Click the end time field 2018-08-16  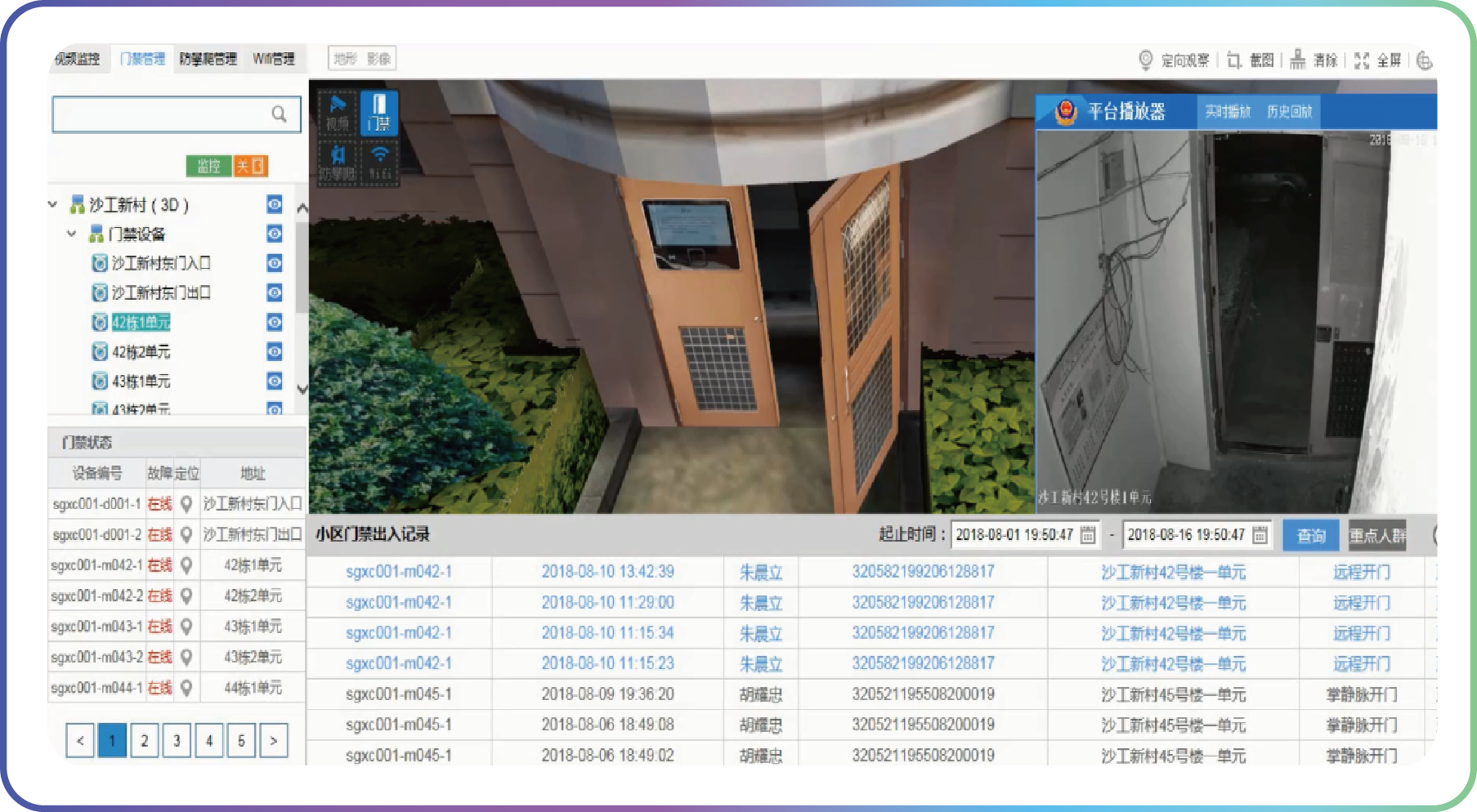[1197, 535]
